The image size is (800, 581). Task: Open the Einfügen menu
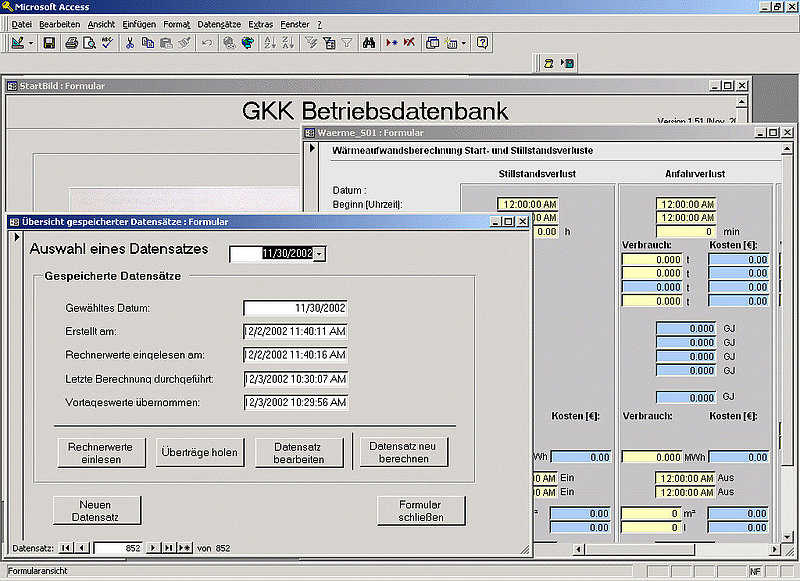click(139, 24)
